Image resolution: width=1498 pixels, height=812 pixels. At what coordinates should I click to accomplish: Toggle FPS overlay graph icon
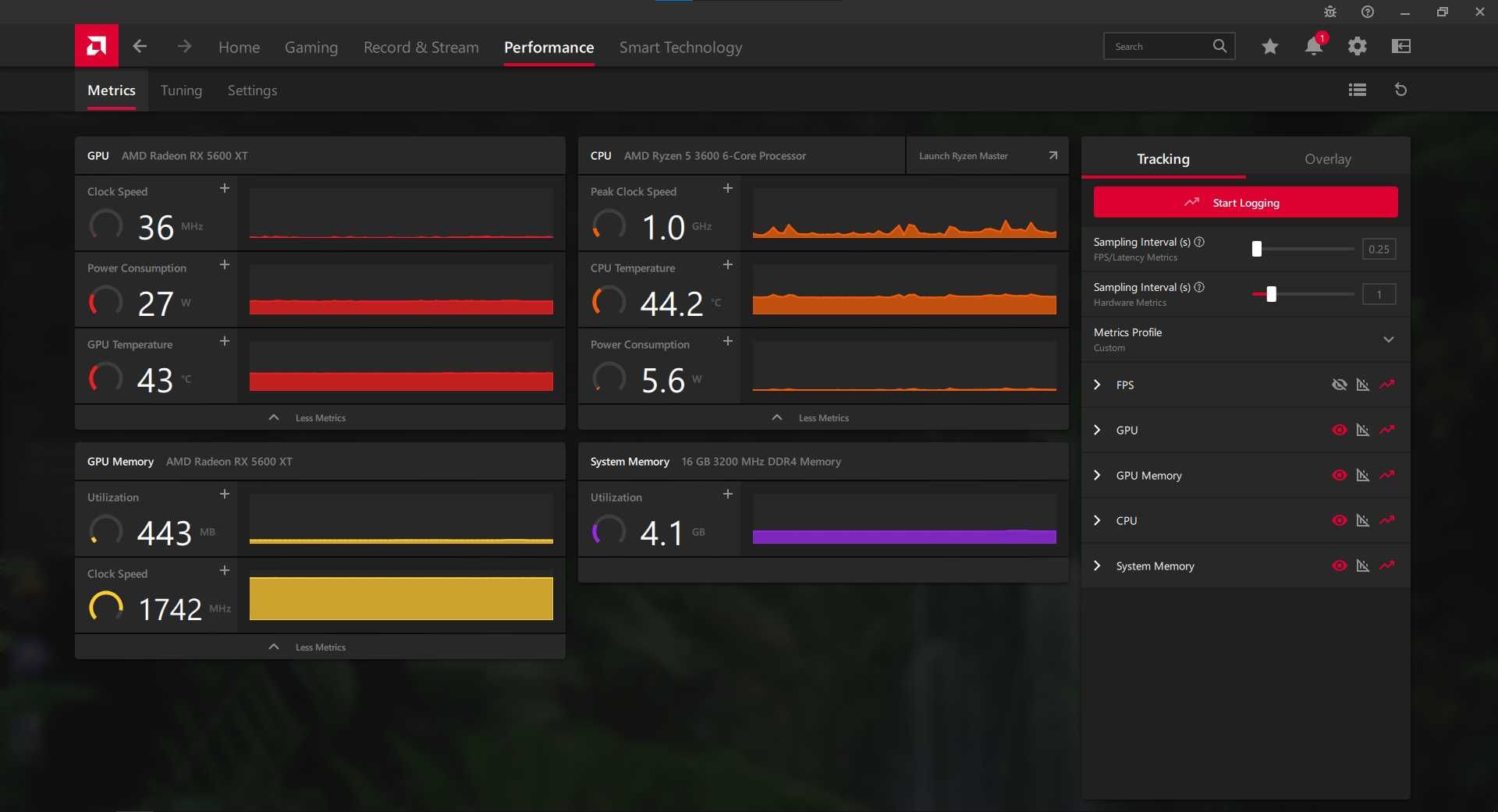pos(1363,385)
